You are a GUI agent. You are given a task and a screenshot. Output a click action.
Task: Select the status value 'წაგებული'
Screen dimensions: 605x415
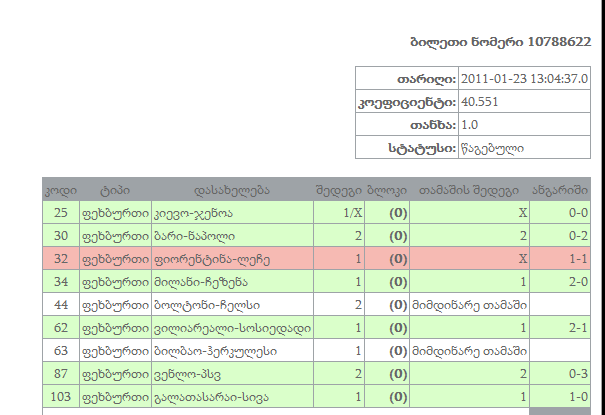pyautogui.click(x=492, y=148)
